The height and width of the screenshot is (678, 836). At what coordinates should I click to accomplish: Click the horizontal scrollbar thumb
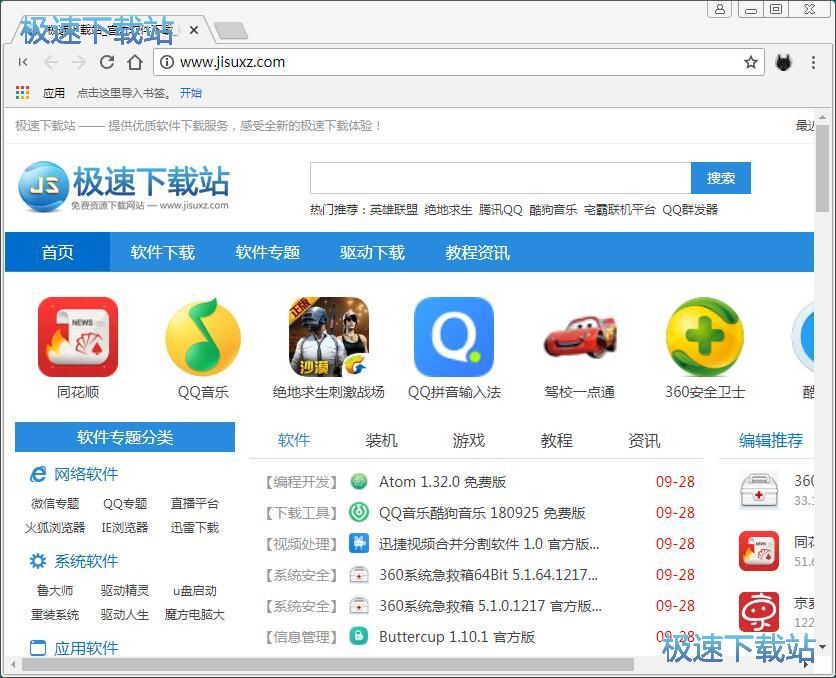click(327, 665)
